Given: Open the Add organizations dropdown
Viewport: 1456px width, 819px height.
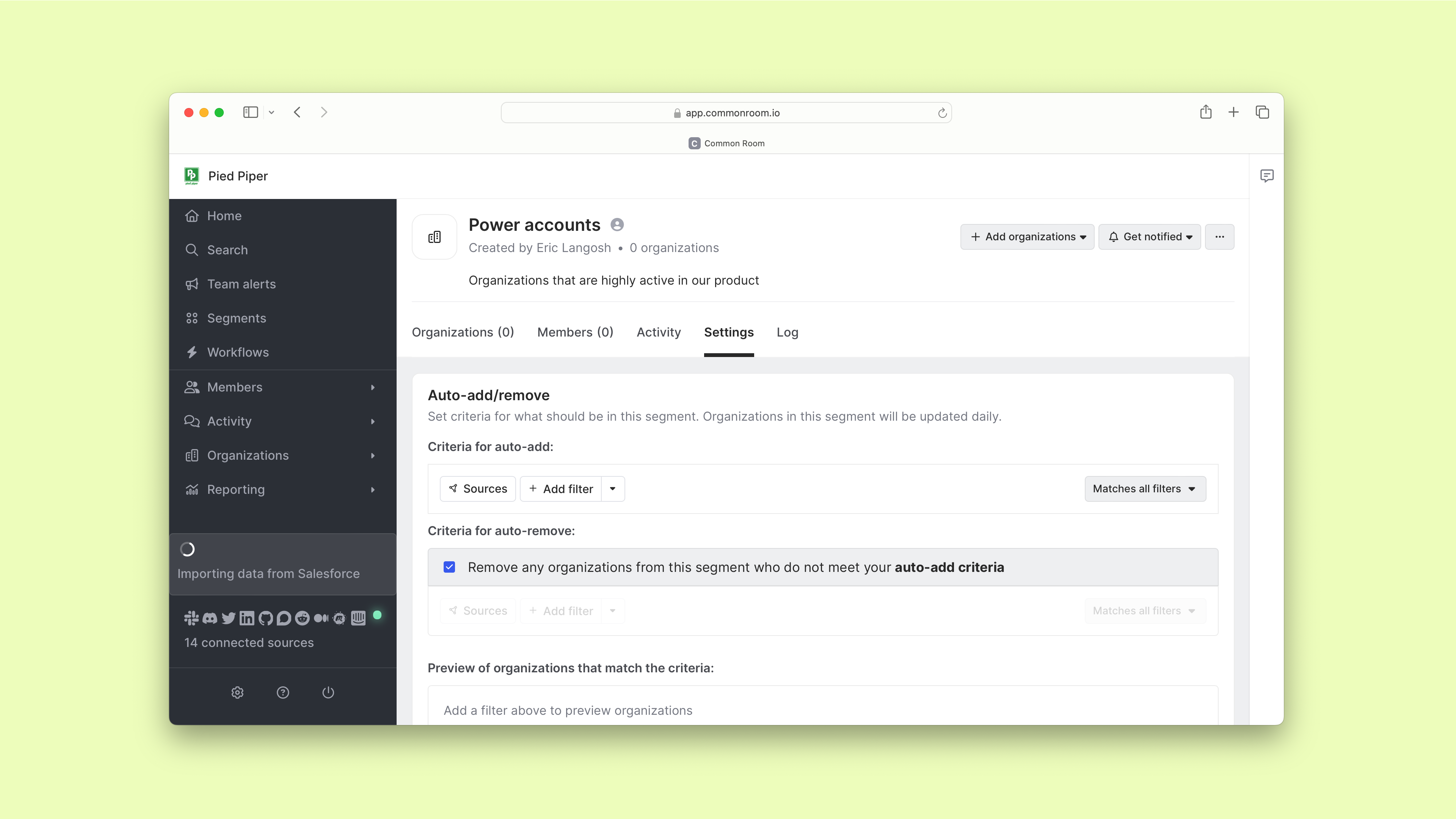Looking at the screenshot, I should pyautogui.click(x=1027, y=236).
